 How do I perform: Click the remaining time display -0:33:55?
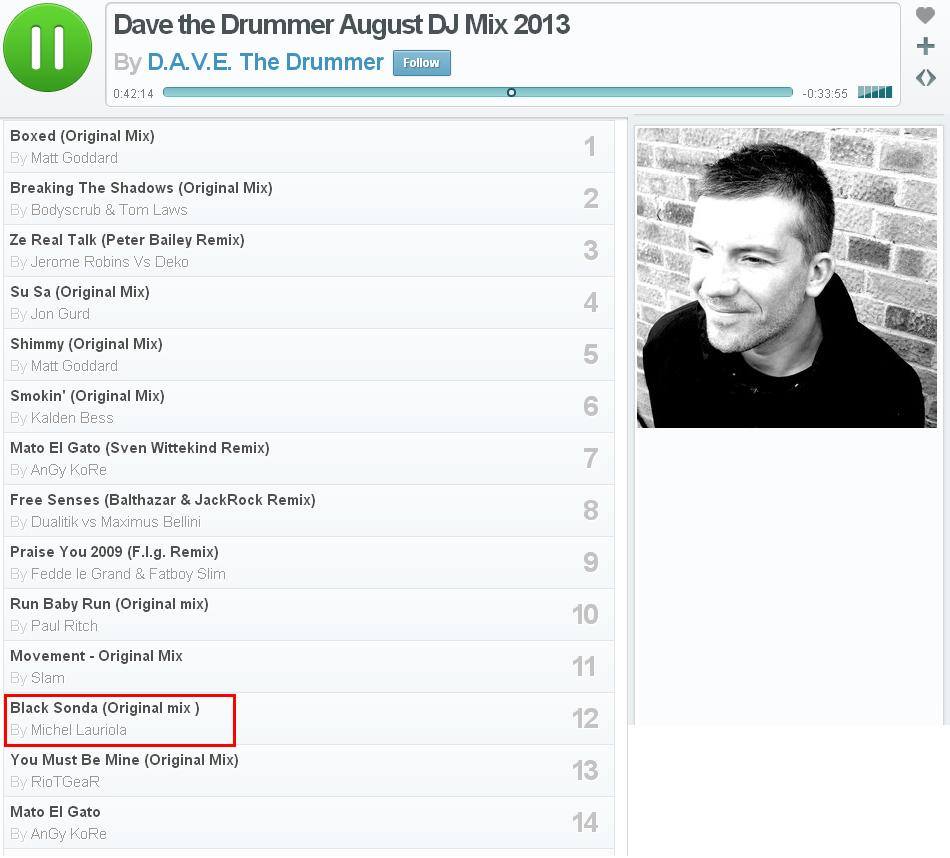825,93
